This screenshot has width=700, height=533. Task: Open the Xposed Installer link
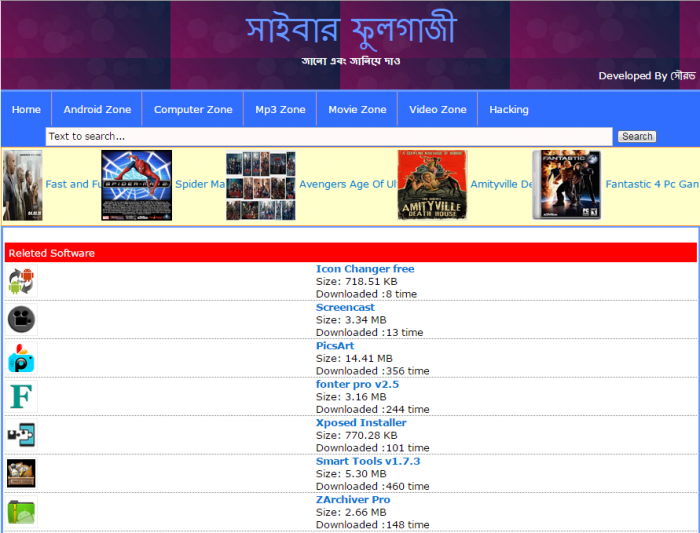pyautogui.click(x=361, y=422)
